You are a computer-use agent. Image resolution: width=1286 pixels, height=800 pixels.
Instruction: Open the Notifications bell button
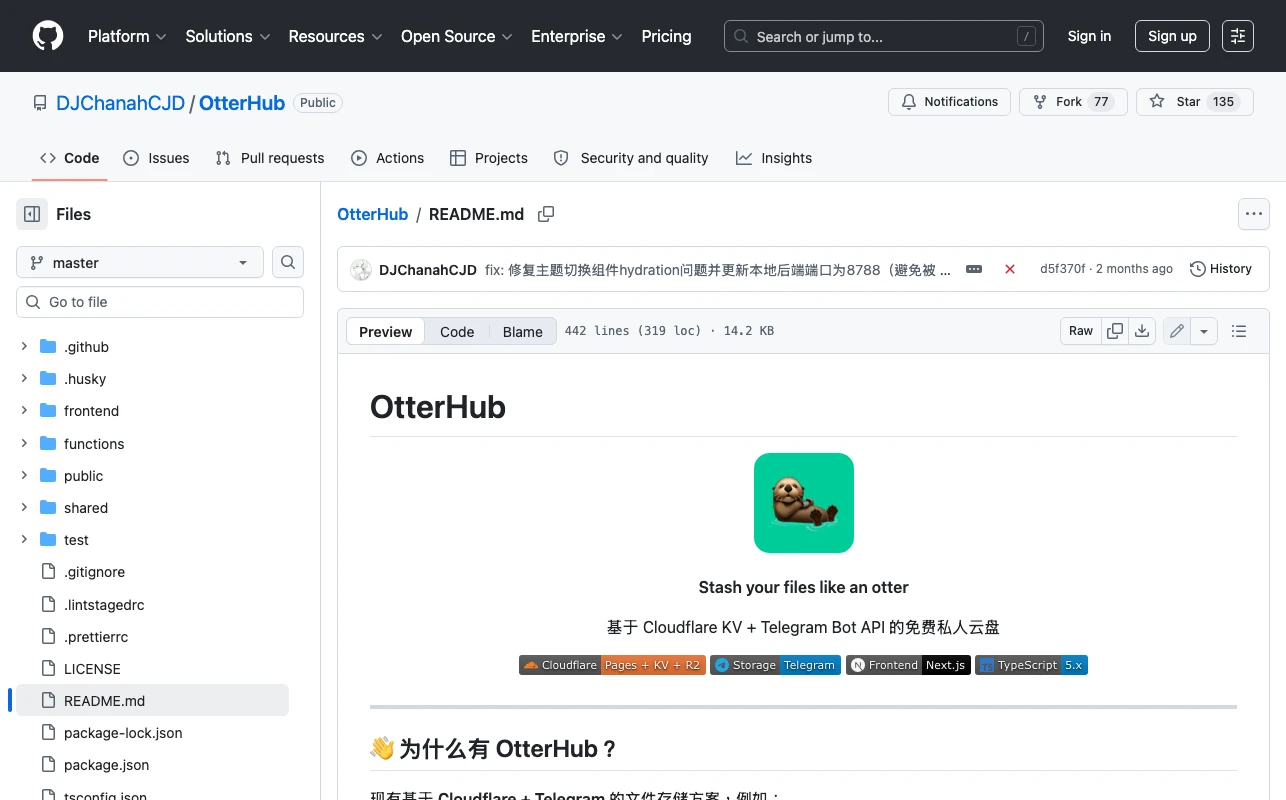tap(949, 102)
